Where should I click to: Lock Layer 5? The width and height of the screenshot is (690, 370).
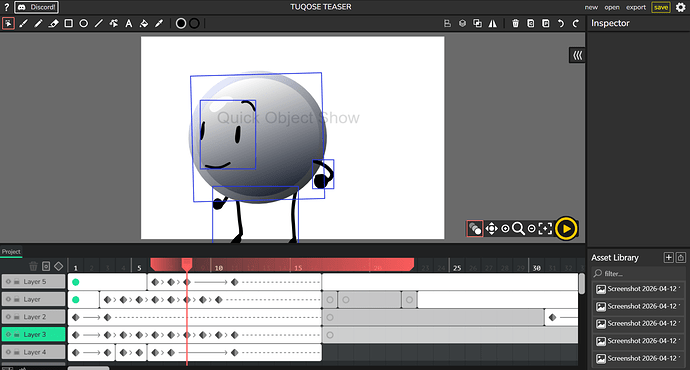tap(17, 282)
